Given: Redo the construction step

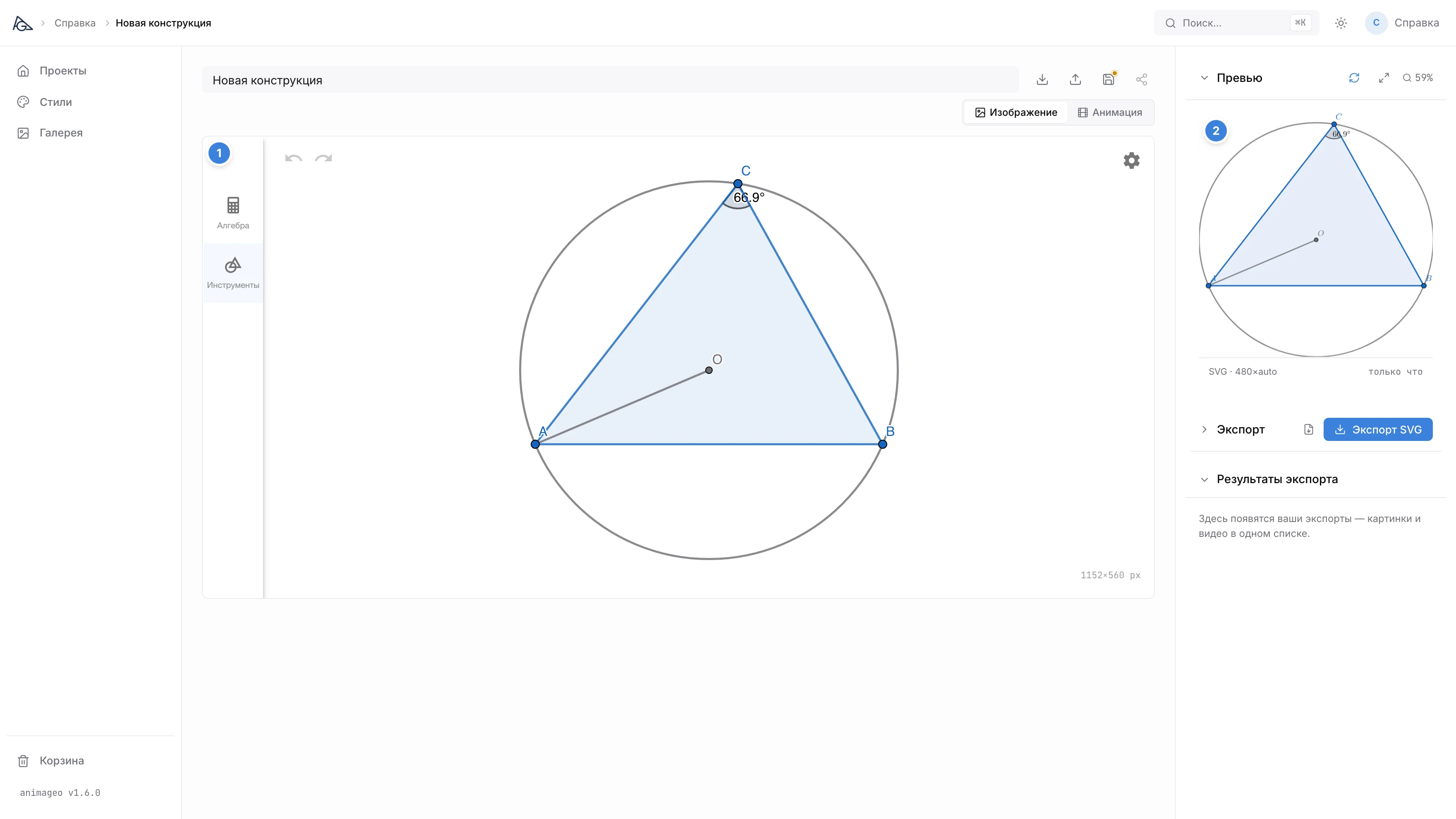Looking at the screenshot, I should coord(323,158).
